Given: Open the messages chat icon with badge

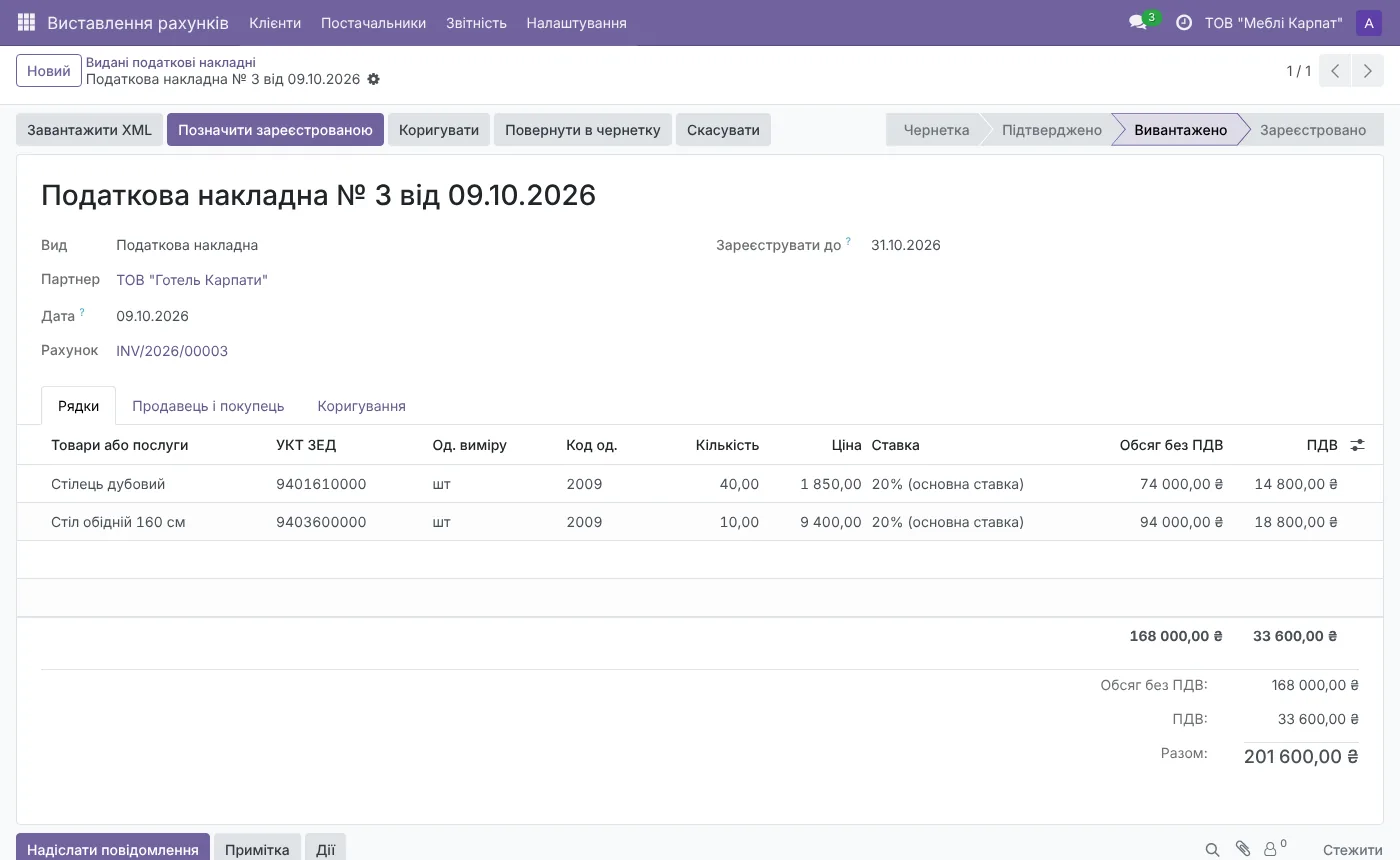Looking at the screenshot, I should [x=1140, y=22].
